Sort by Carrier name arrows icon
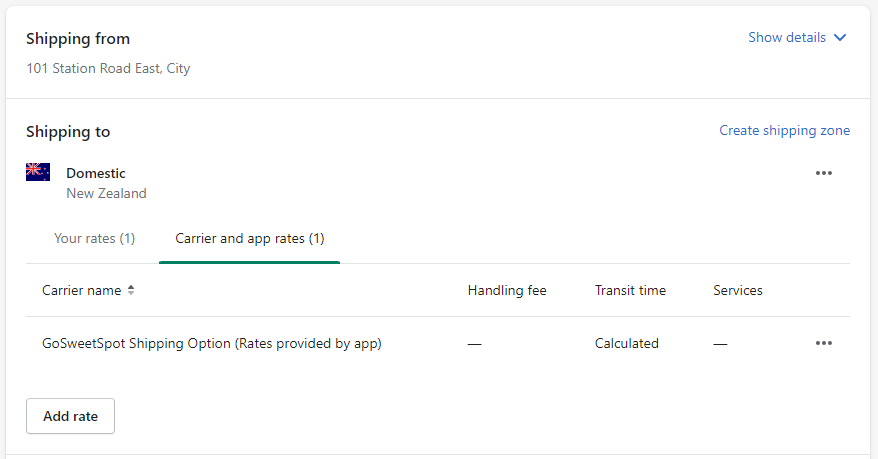The image size is (878, 459). (130, 290)
